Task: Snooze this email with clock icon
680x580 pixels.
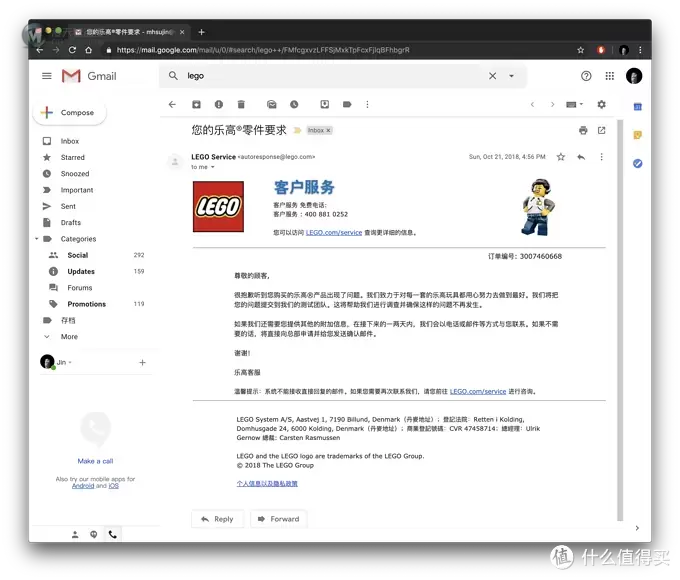Action: (294, 104)
